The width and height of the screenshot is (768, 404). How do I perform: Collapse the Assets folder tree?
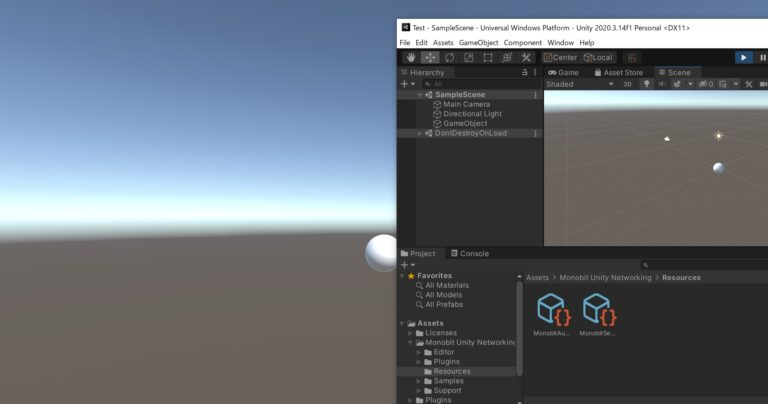click(x=403, y=324)
